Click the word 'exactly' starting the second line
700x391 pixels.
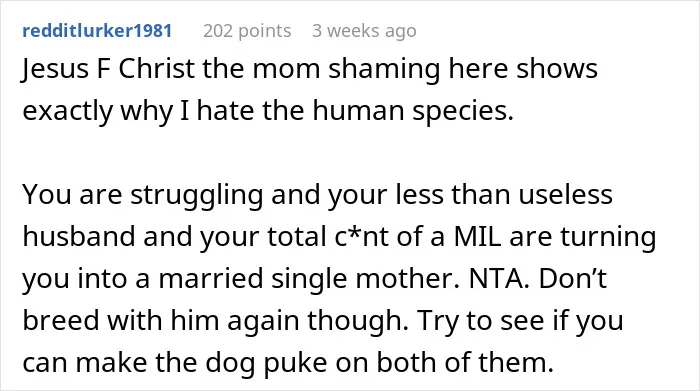[67, 110]
